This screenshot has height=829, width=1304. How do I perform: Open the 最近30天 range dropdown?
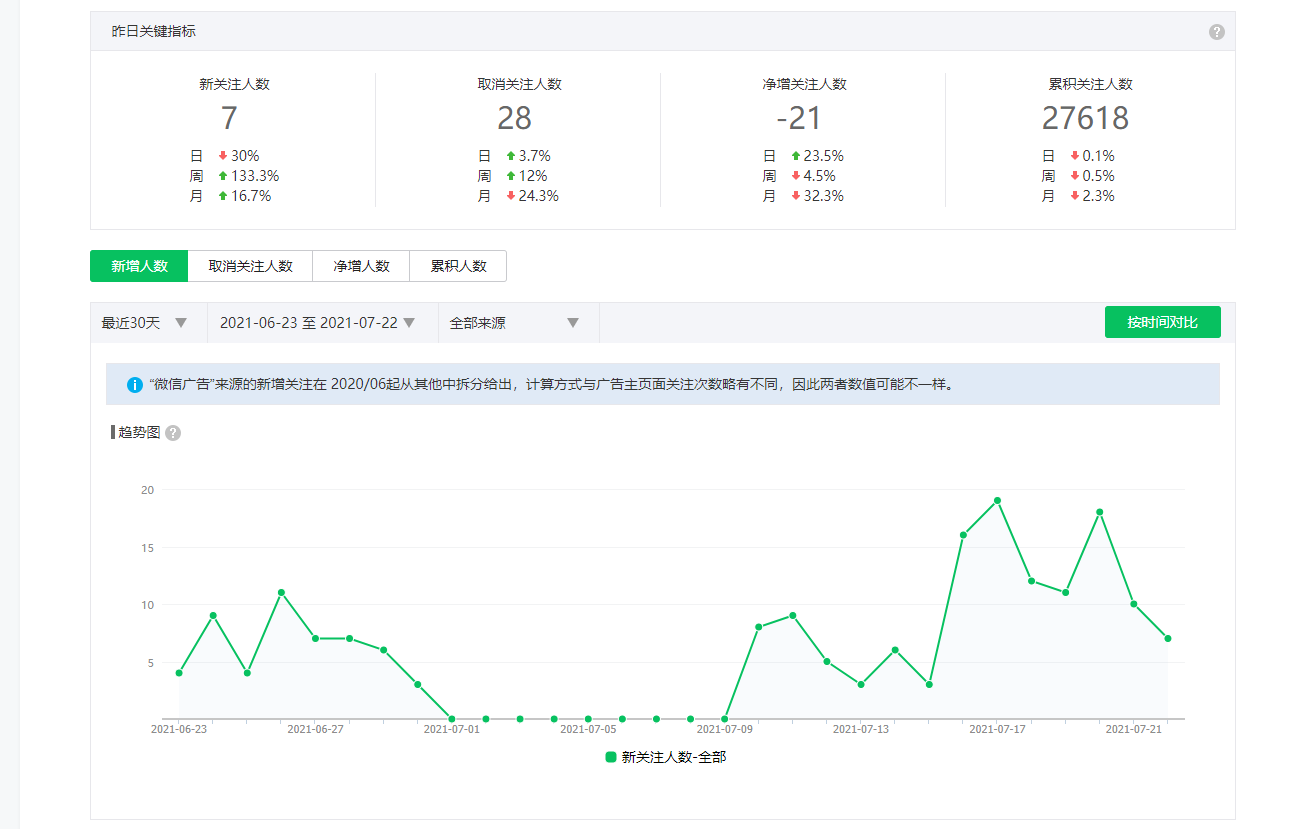148,323
